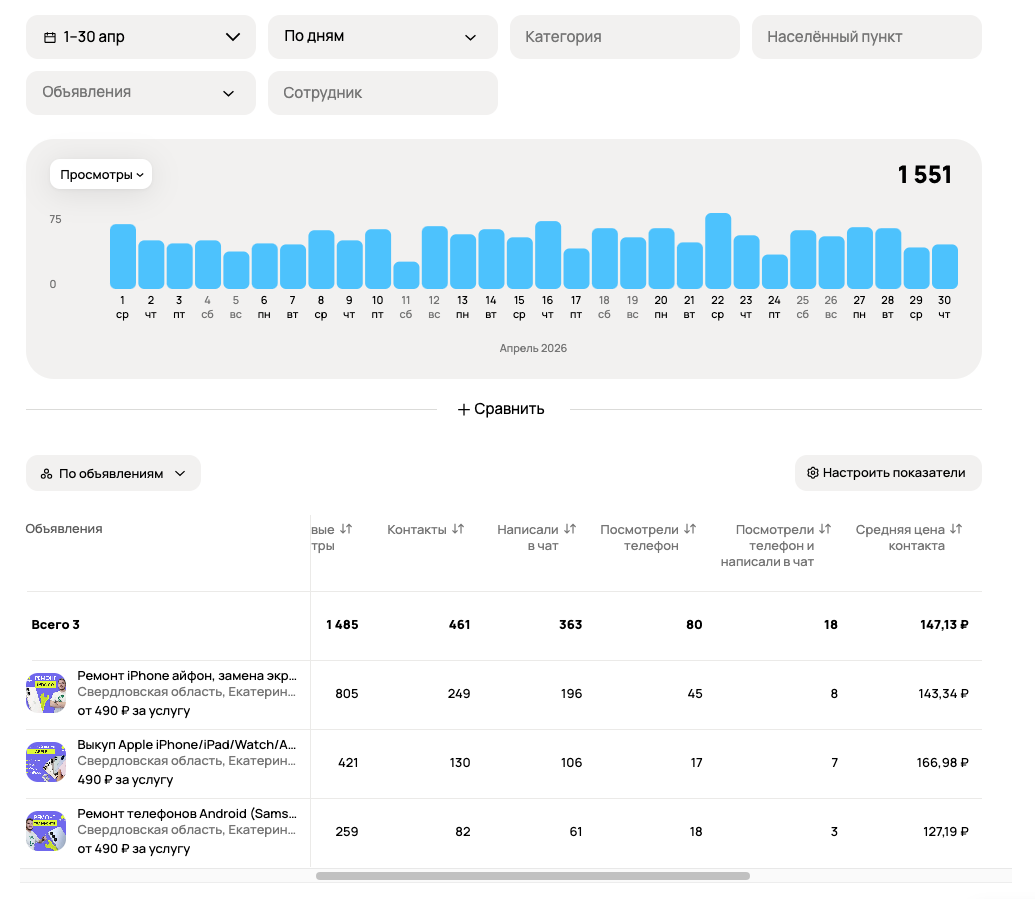1035x899 pixels.
Task: Click the horizontal scrollbar under the table
Action: click(533, 876)
